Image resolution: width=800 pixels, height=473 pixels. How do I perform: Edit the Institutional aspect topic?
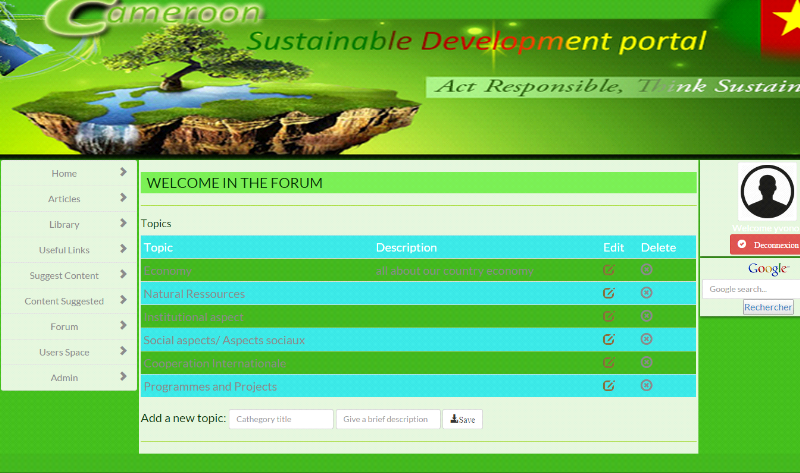pos(609,316)
